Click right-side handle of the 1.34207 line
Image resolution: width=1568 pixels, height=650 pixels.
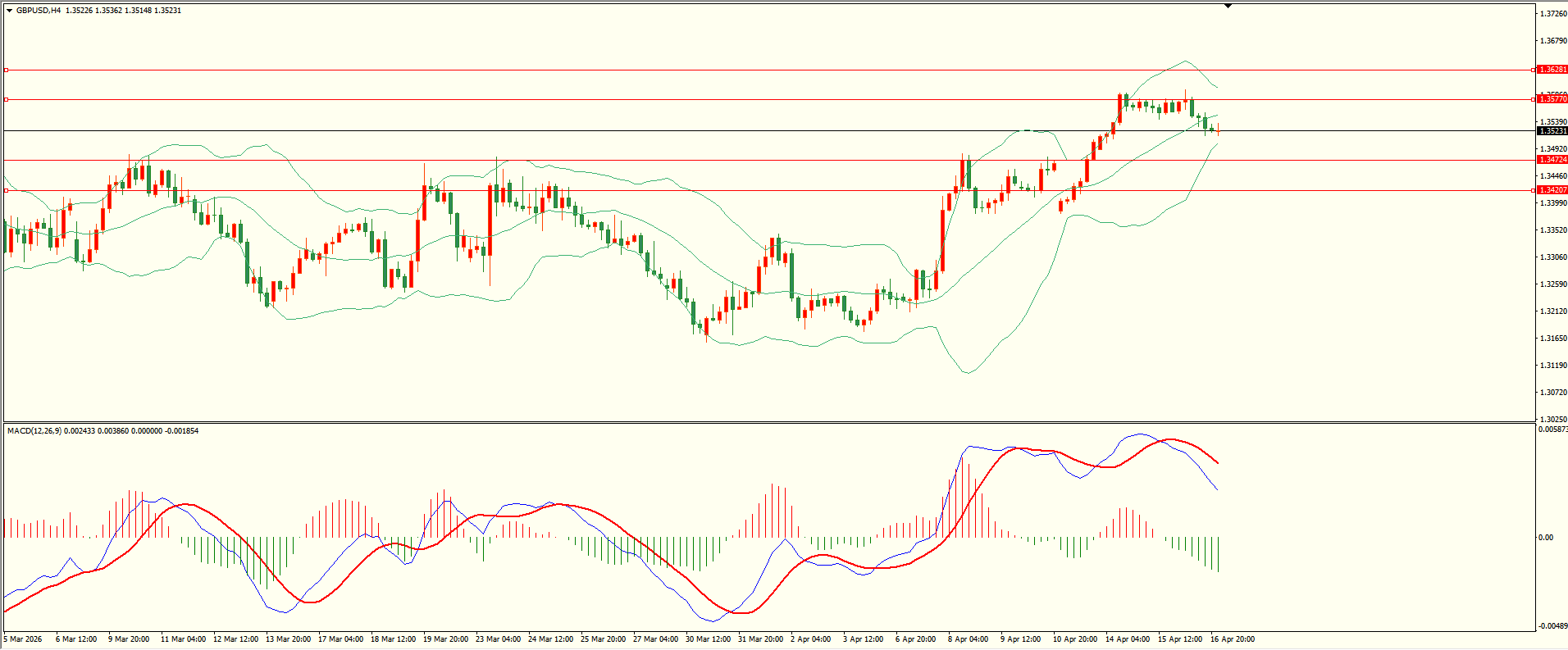coord(1533,190)
